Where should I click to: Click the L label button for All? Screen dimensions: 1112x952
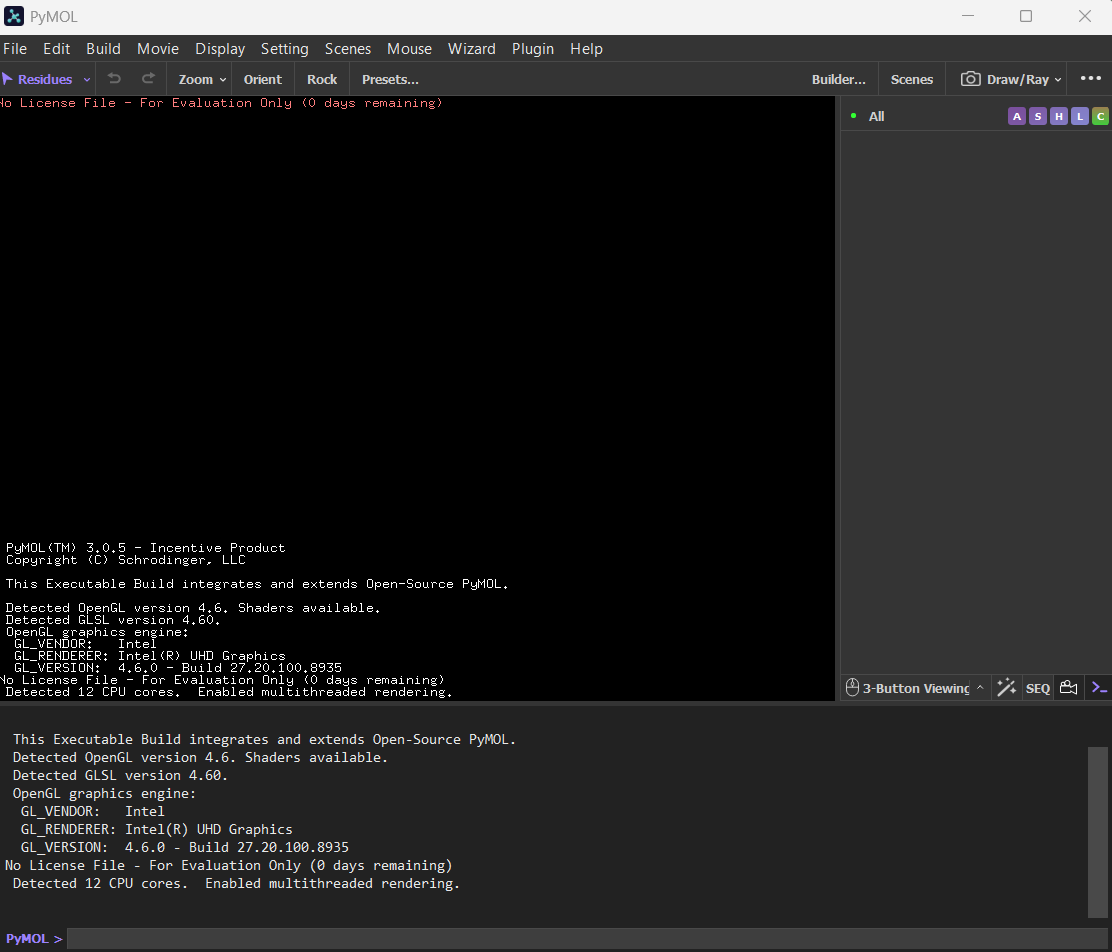1079,116
